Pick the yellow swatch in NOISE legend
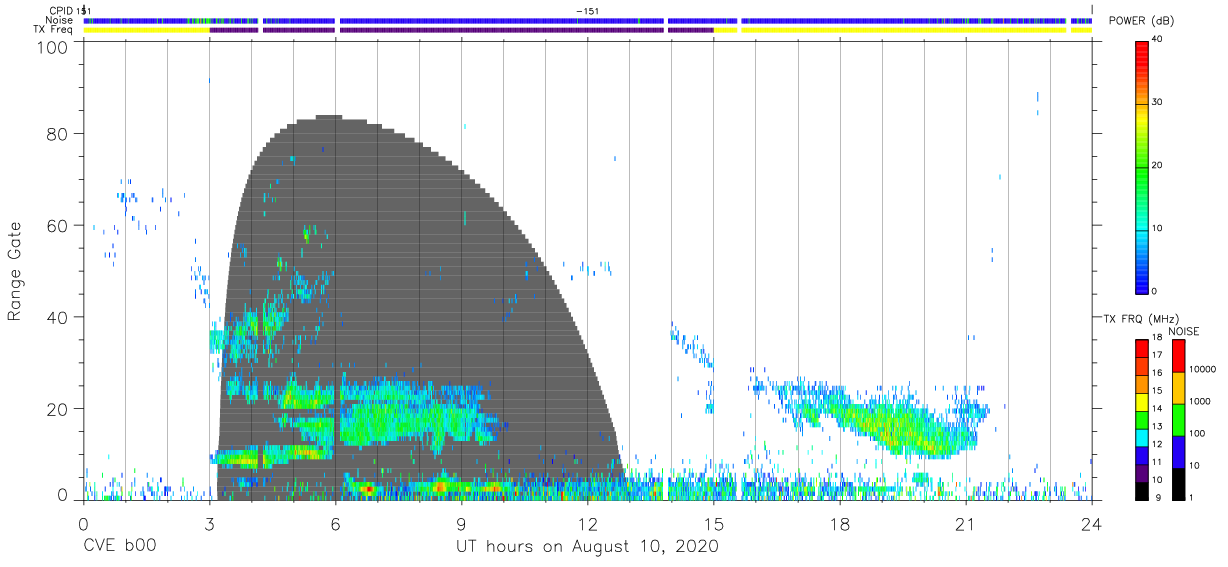The height and width of the screenshot is (567, 1228). (x=1178, y=388)
